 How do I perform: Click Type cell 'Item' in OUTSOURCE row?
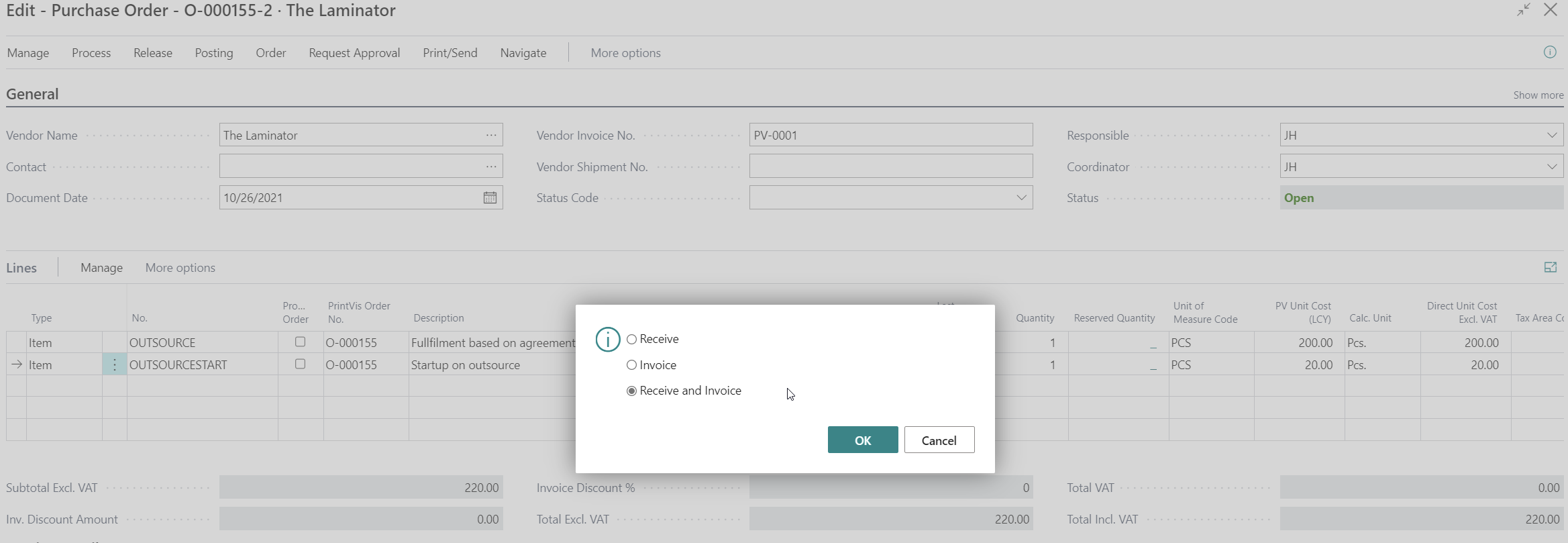64,342
